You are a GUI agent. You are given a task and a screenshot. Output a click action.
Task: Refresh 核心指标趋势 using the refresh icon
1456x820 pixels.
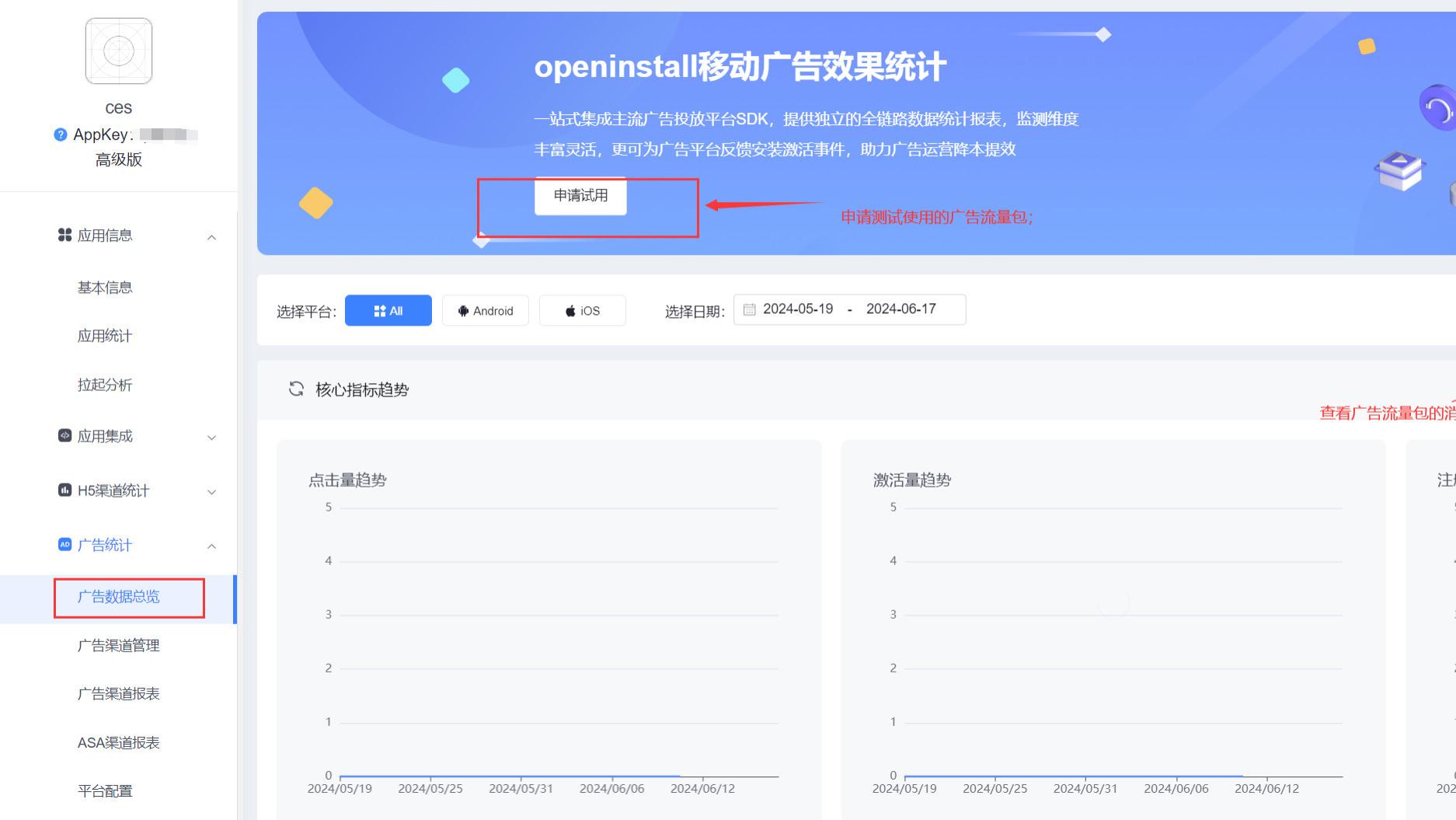point(296,389)
